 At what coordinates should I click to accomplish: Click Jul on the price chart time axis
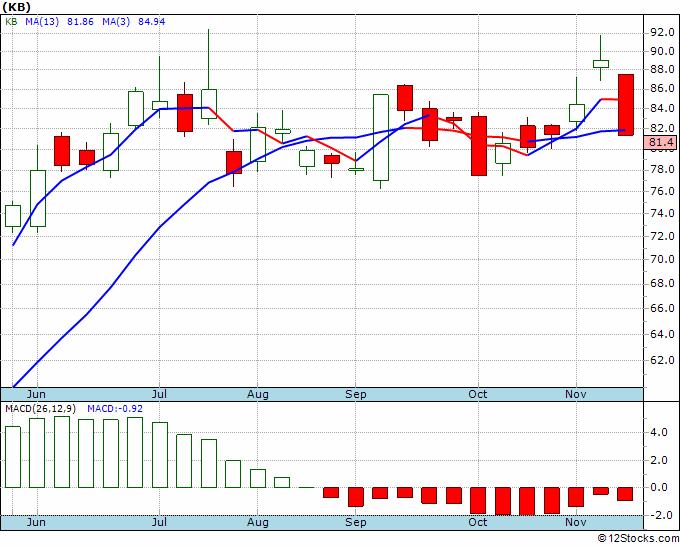(x=159, y=394)
